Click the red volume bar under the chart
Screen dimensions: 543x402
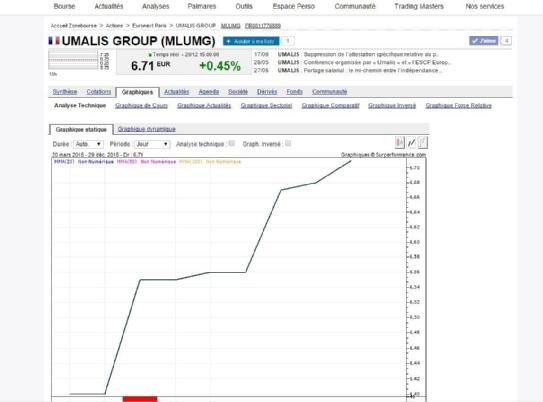[x=140, y=399]
